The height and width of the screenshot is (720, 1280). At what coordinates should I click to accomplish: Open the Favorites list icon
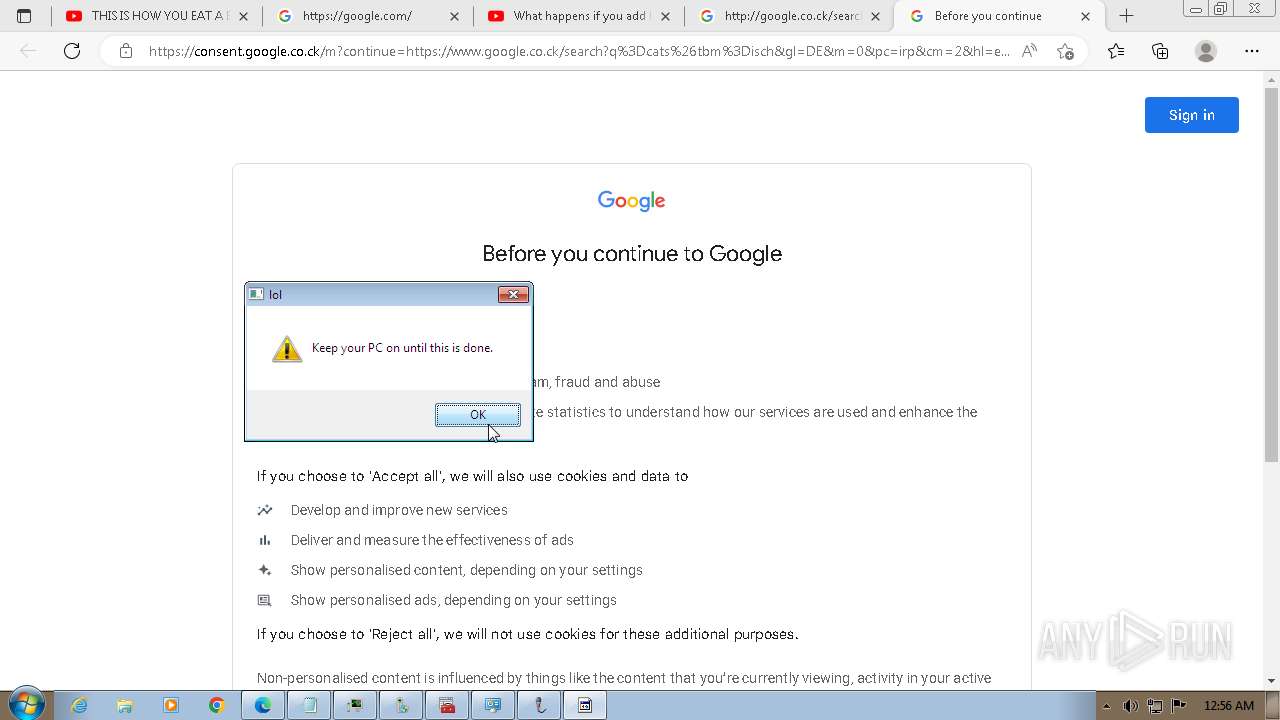(x=1116, y=51)
